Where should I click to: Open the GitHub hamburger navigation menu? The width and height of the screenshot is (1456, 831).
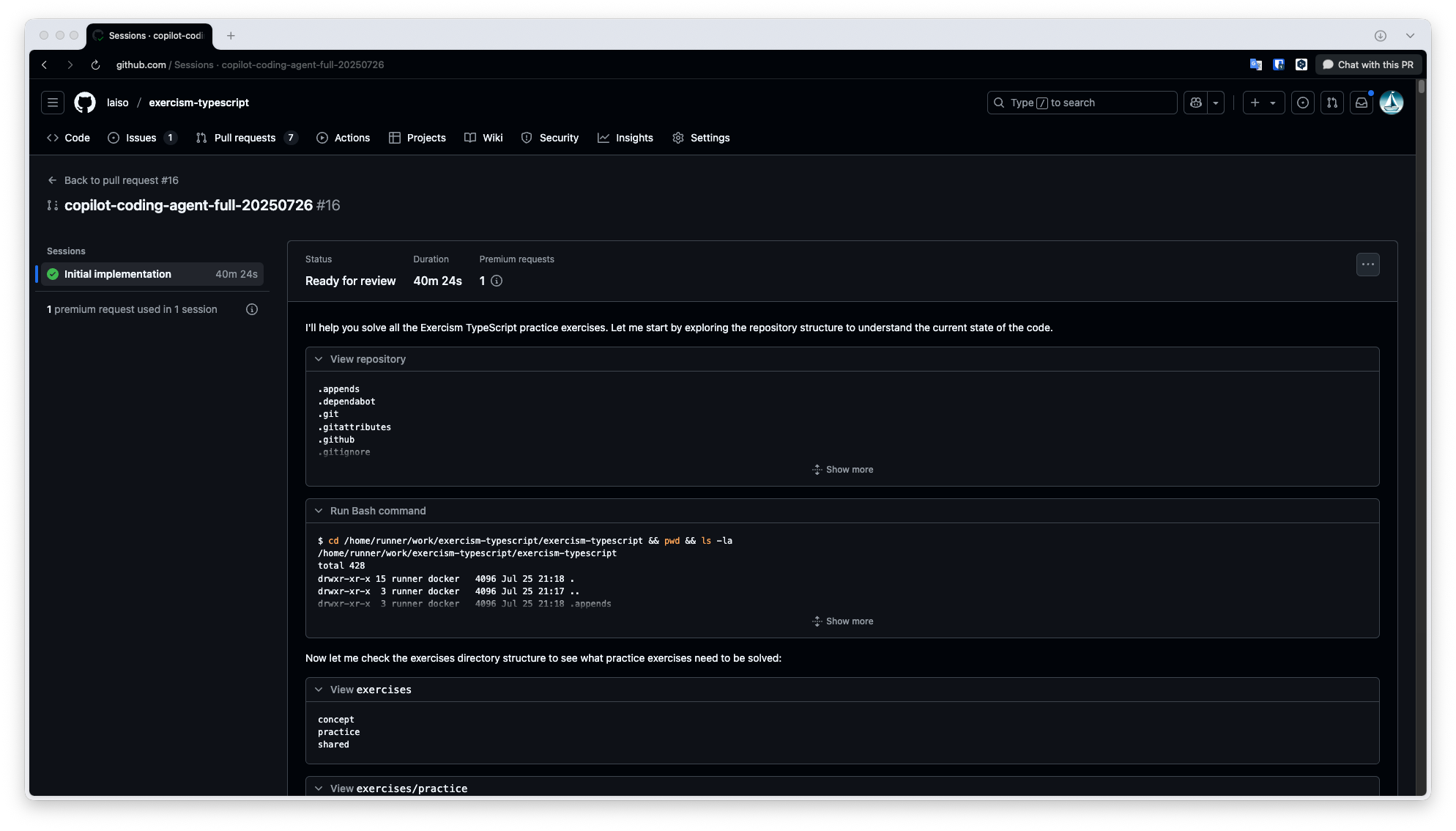click(x=53, y=103)
